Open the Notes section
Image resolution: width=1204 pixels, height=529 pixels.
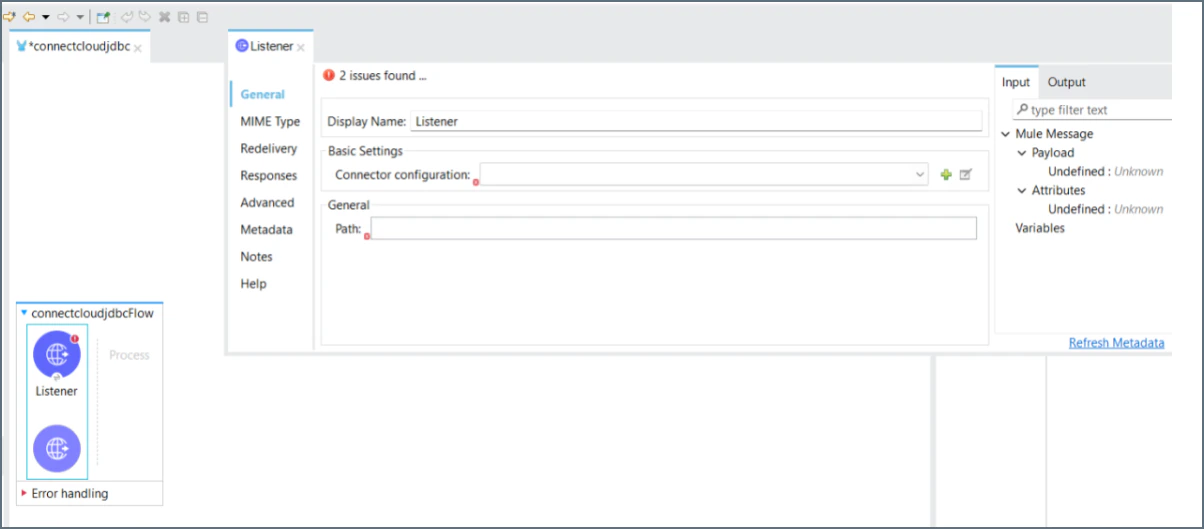click(256, 256)
